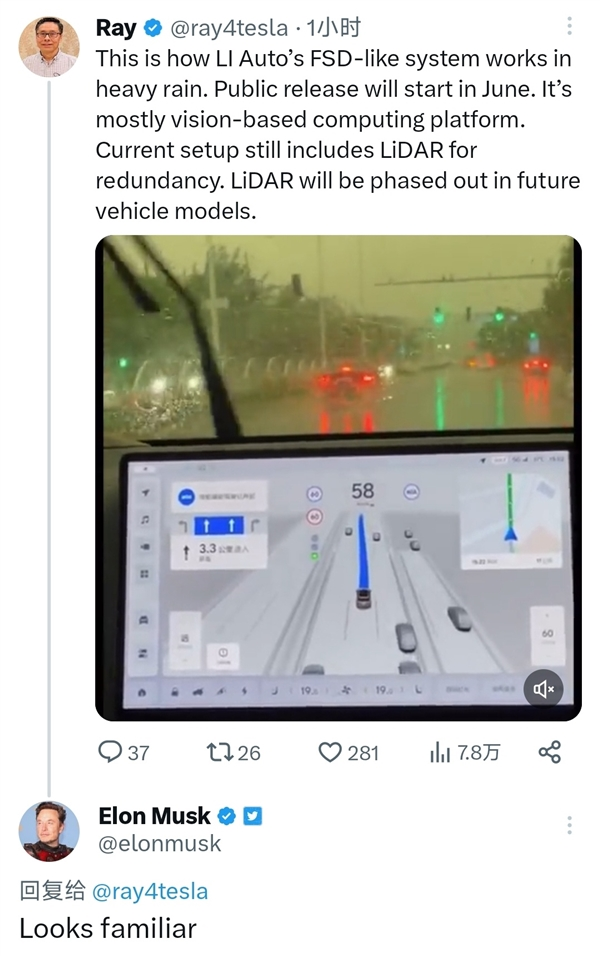Play the Li Auto rain driving video

pos(338,477)
